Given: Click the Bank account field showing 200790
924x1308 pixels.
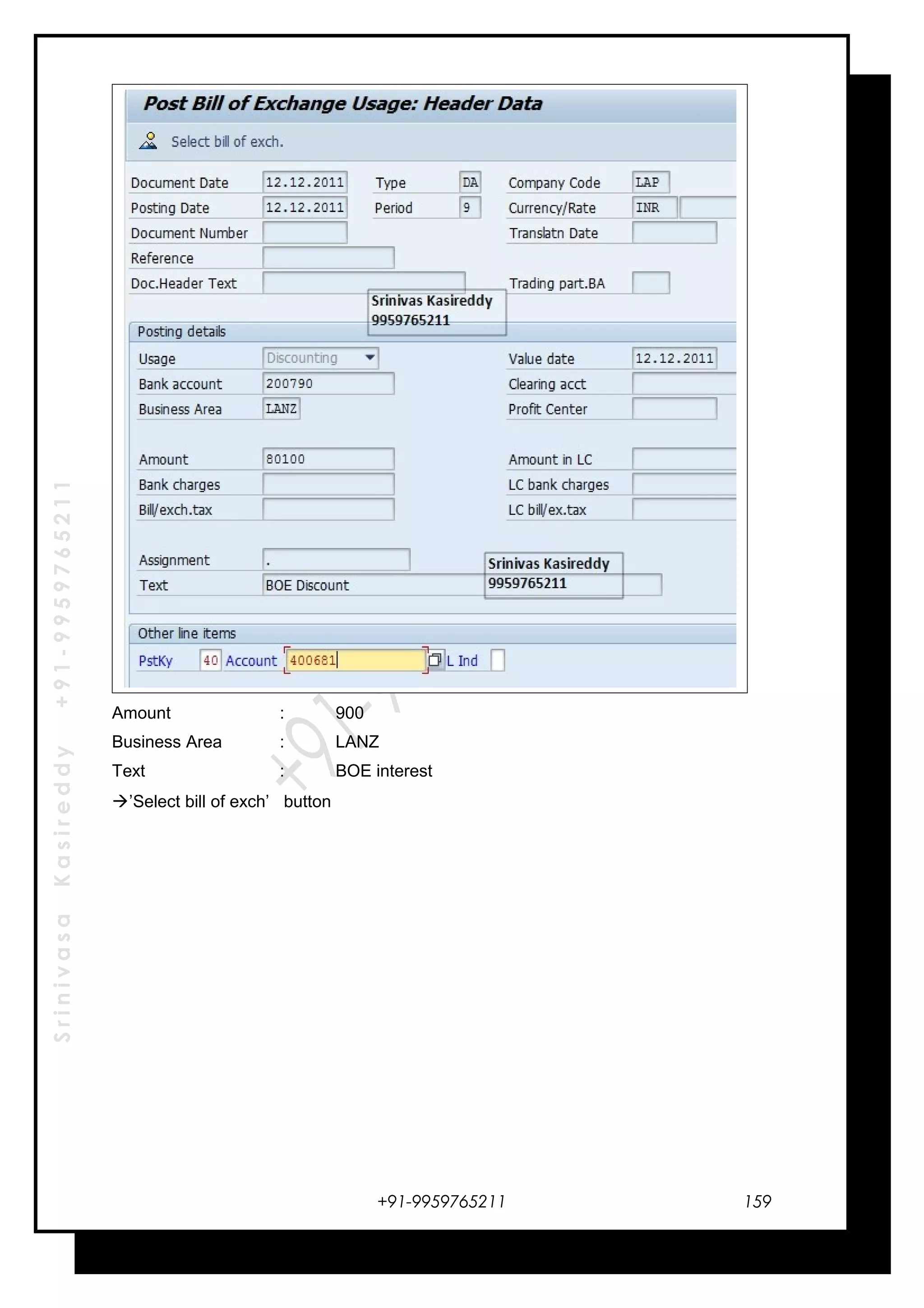Looking at the screenshot, I should coord(328,383).
